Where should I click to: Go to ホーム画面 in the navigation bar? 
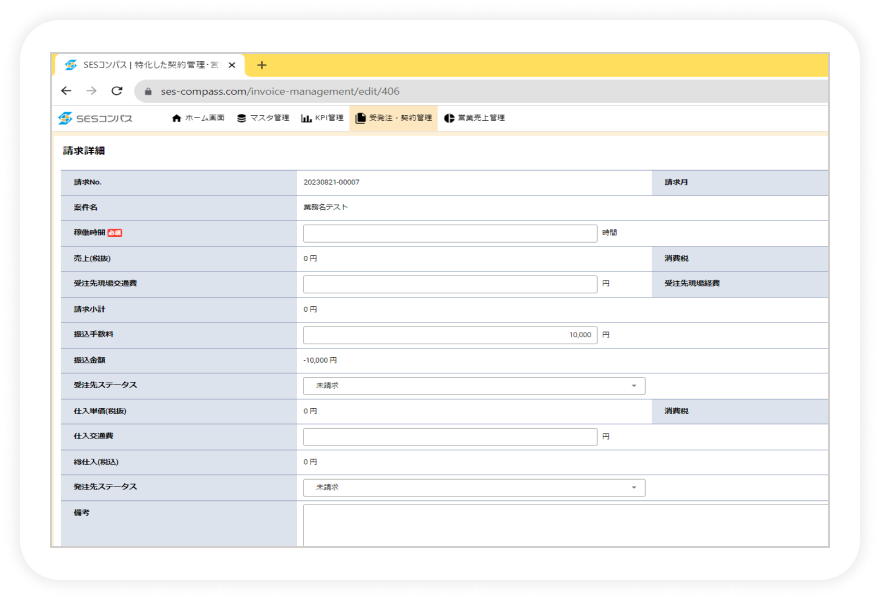click(x=204, y=118)
